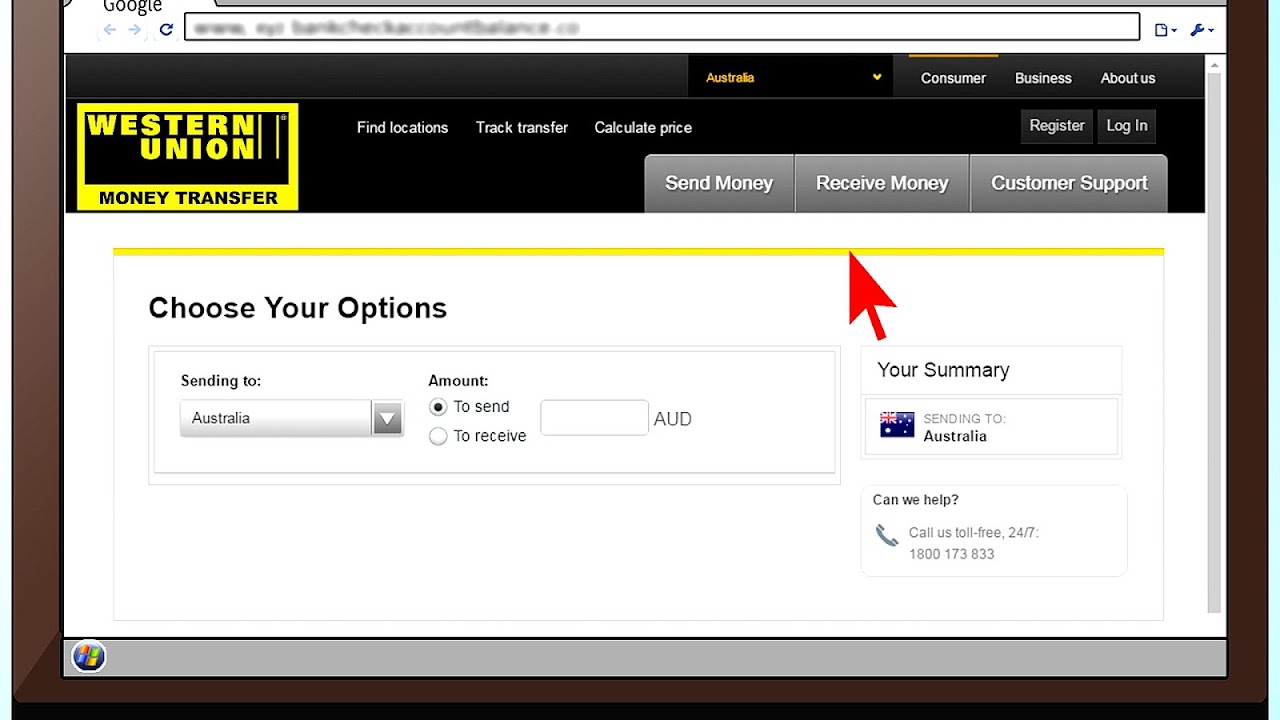
Task: Click the Choose Your Options heading
Action: point(298,308)
